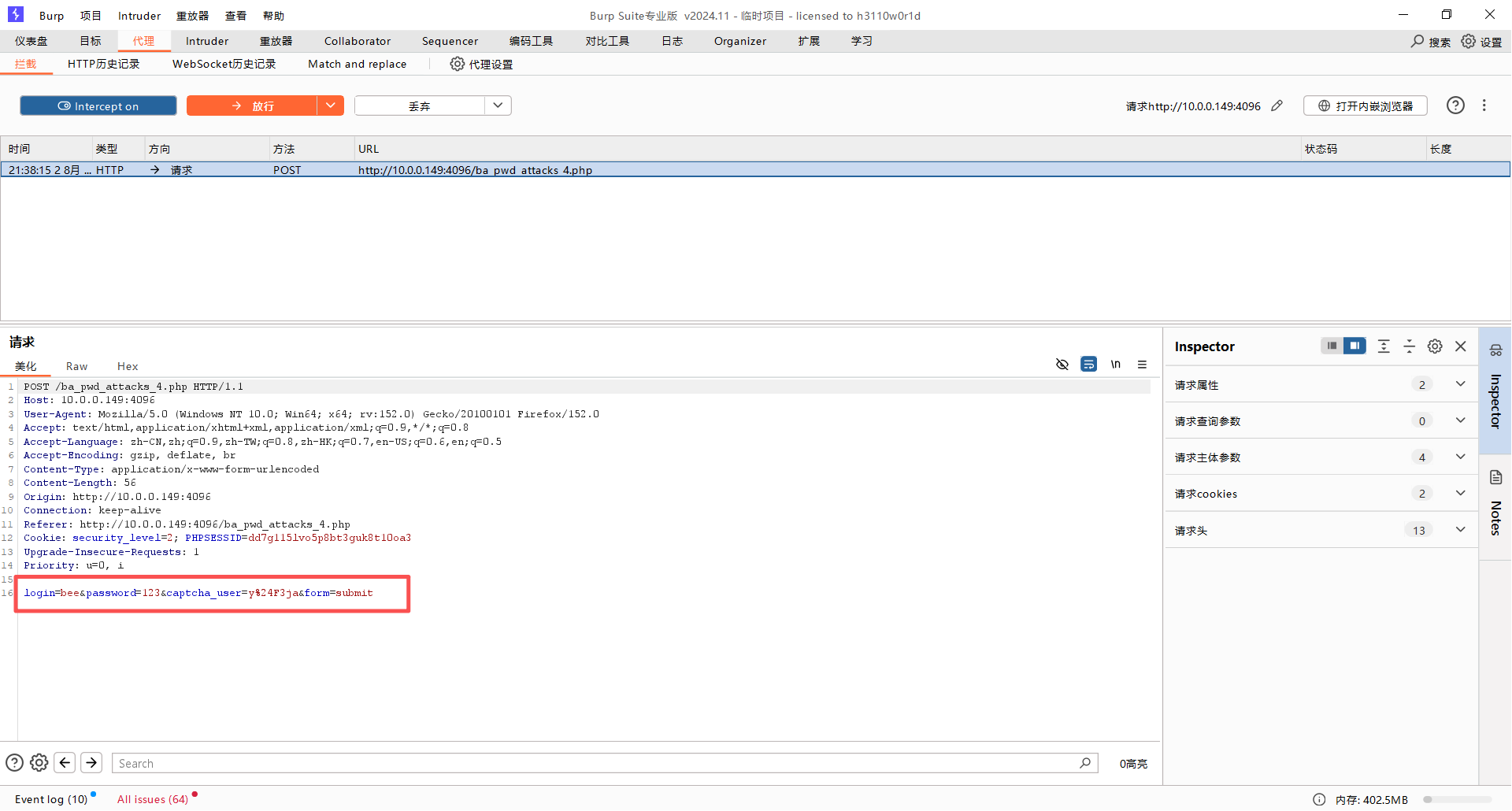
Task: Open the Burp menu
Action: pos(52,16)
